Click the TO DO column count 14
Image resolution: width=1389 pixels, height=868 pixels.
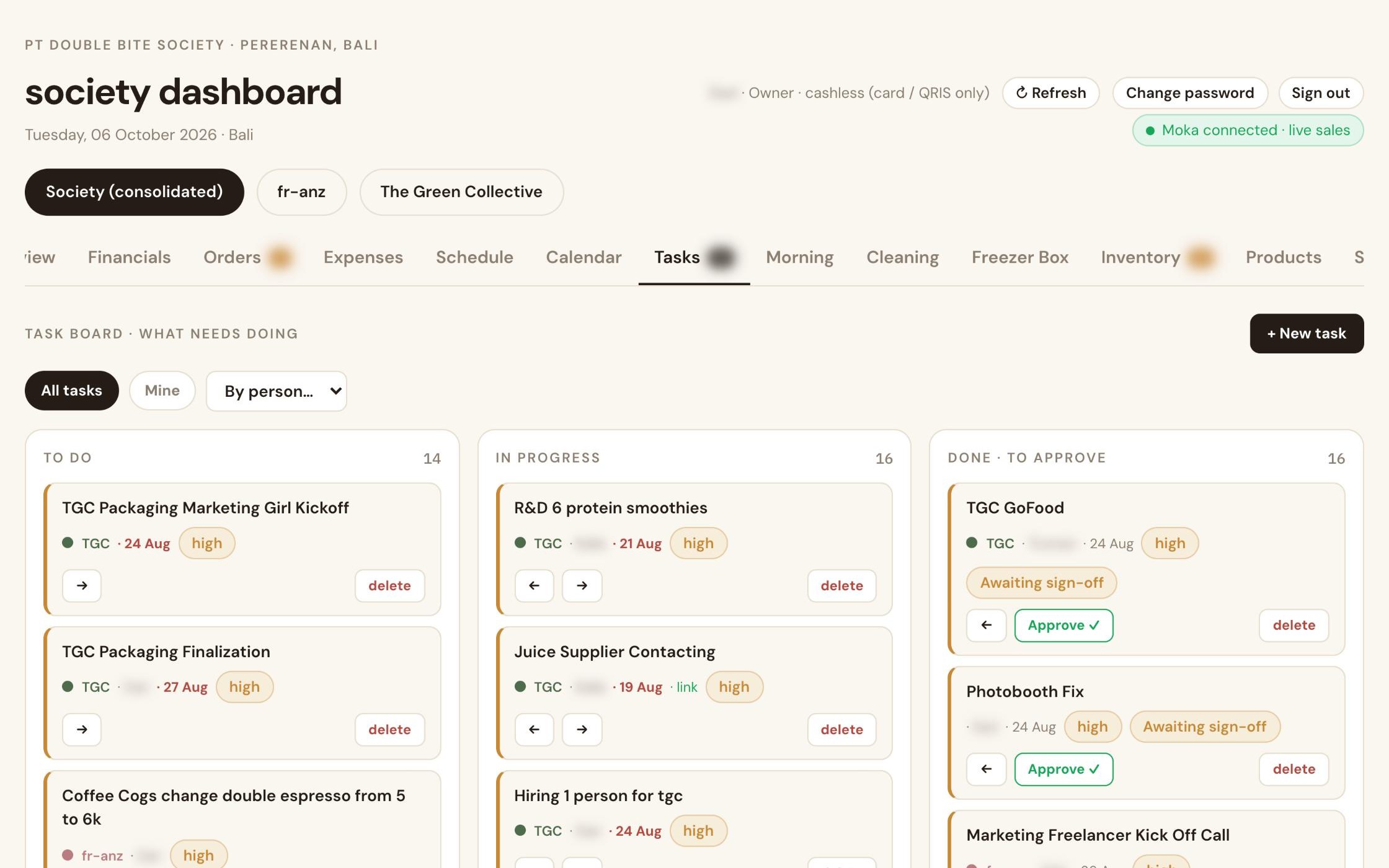432,458
